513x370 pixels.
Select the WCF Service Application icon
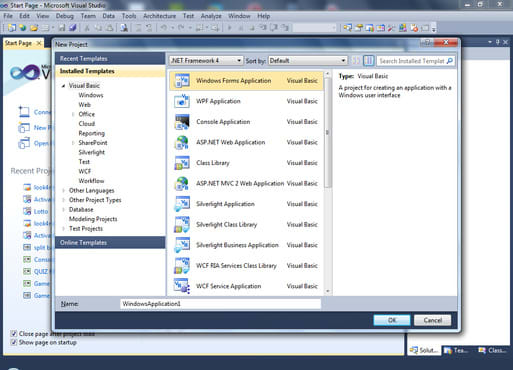tap(182, 286)
